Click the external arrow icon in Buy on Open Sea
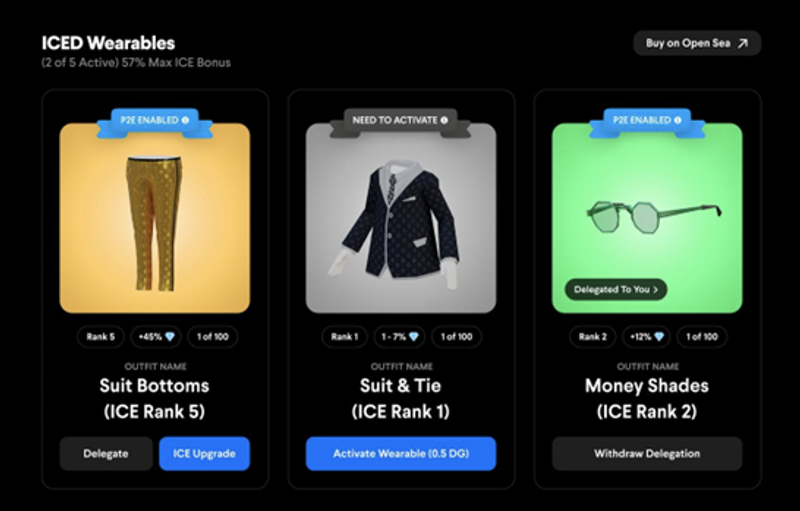The width and height of the screenshot is (800, 511). pos(743,43)
